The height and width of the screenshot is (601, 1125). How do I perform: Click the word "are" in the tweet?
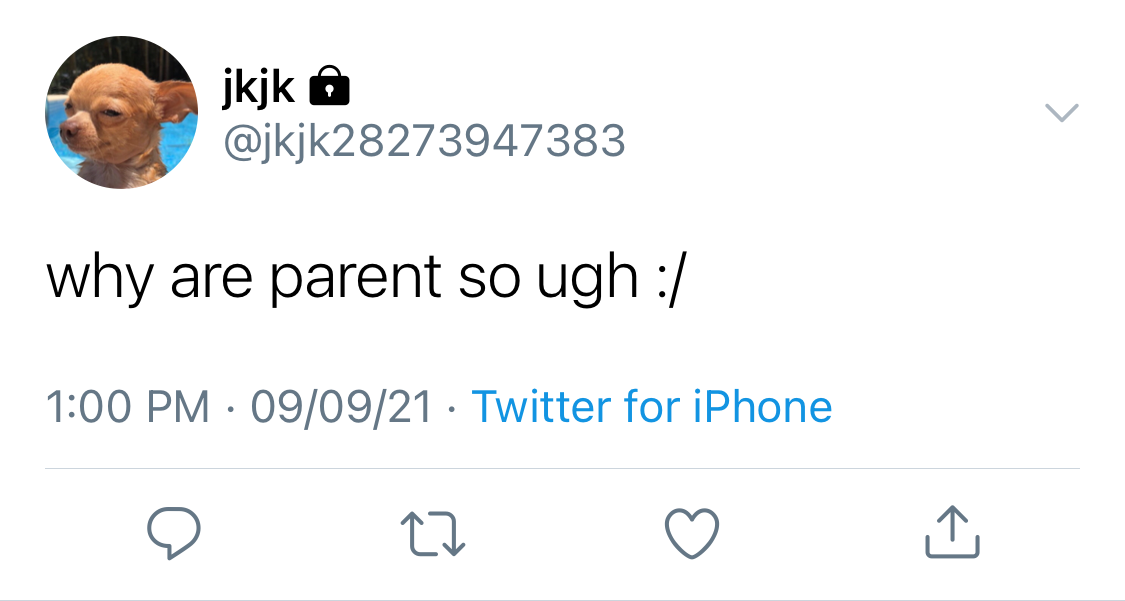(x=212, y=278)
